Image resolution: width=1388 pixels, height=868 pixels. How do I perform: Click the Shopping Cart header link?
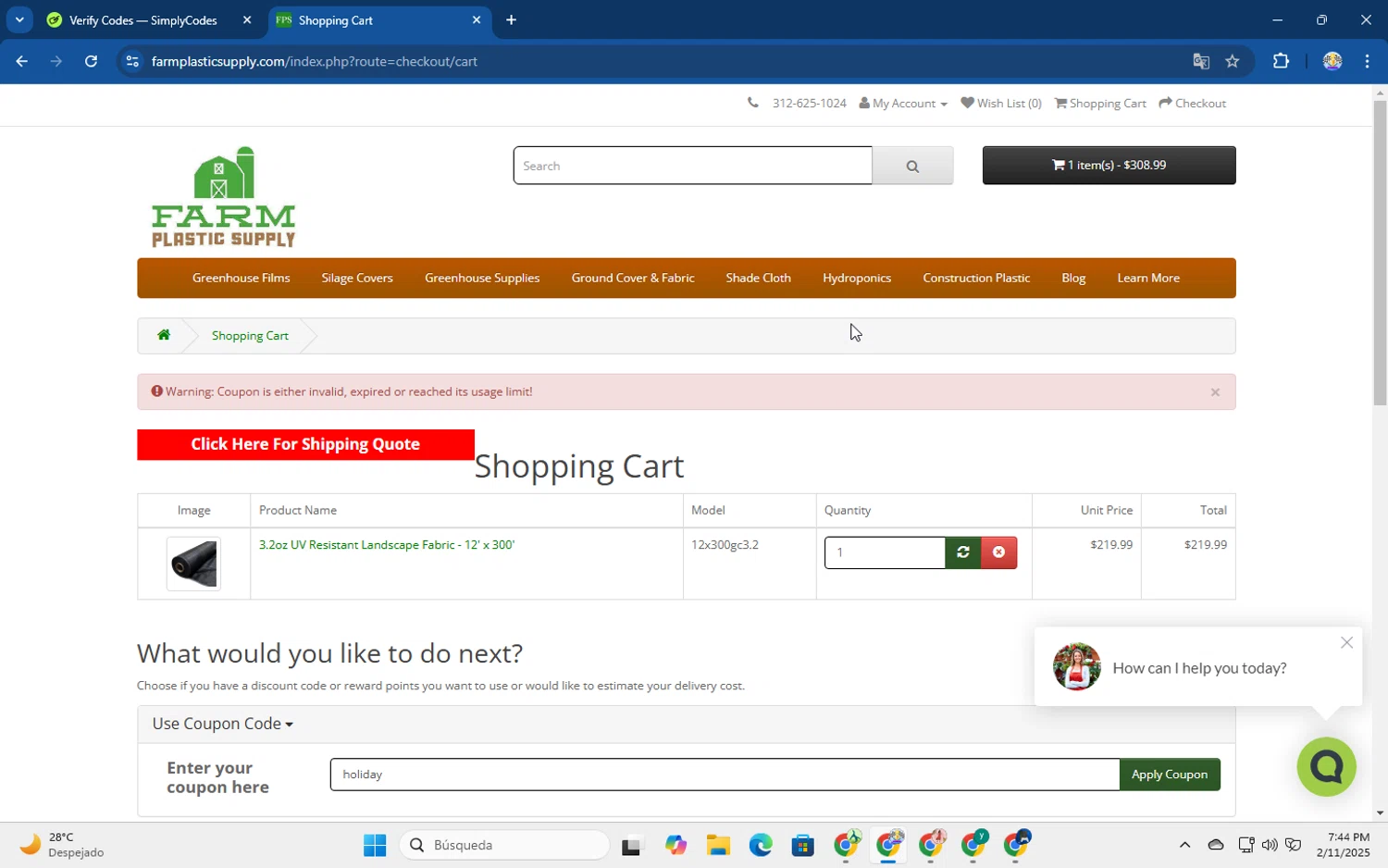click(x=1100, y=104)
